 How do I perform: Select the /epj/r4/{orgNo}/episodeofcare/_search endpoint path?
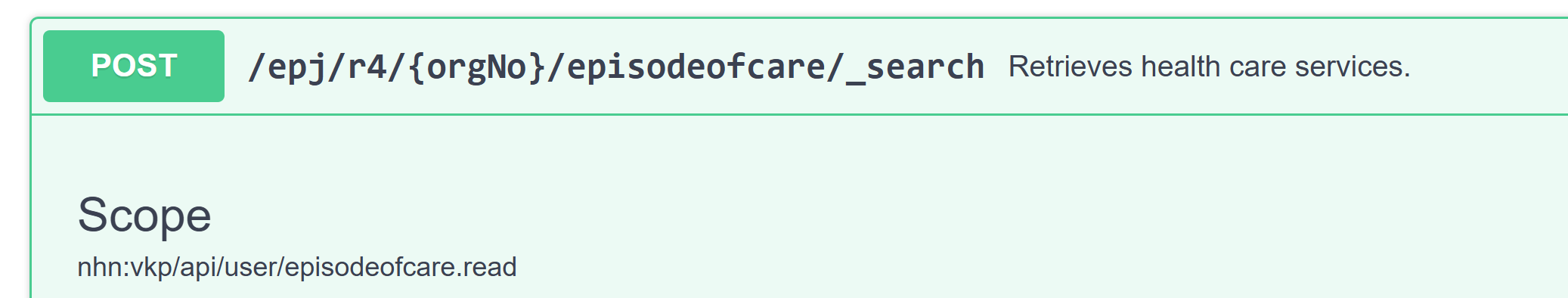(616, 67)
